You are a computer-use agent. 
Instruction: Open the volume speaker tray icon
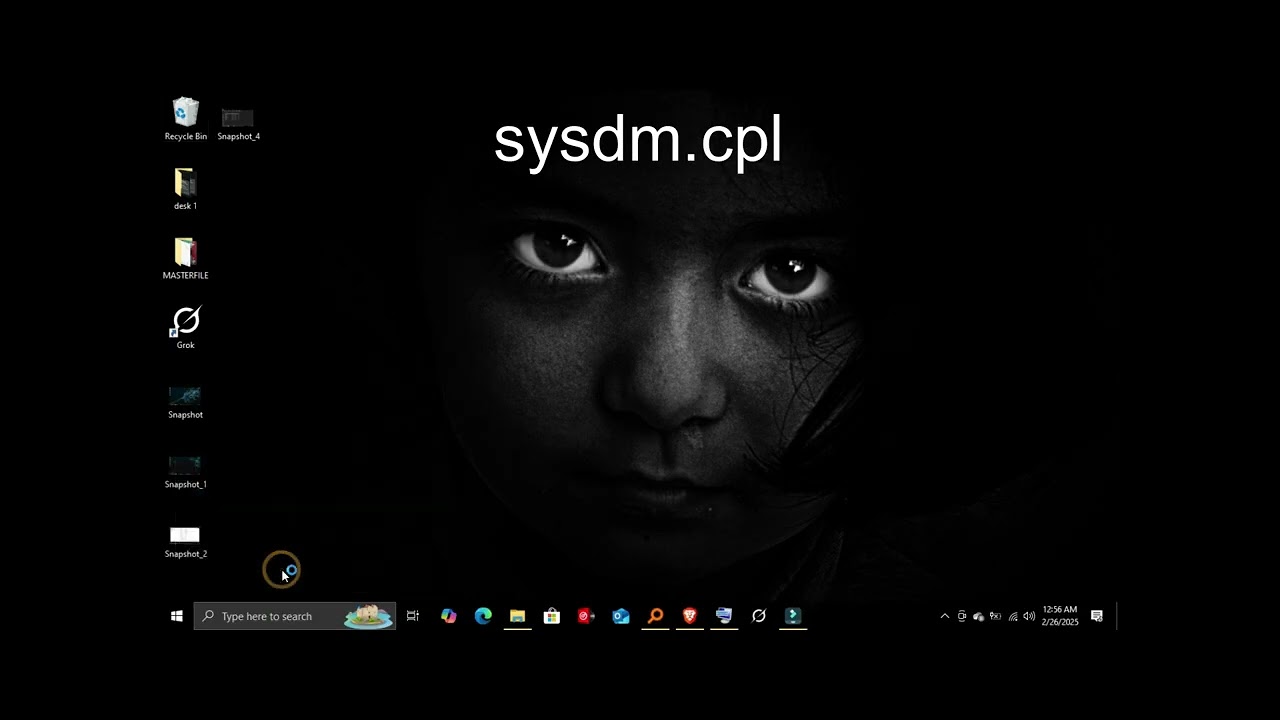point(1029,616)
